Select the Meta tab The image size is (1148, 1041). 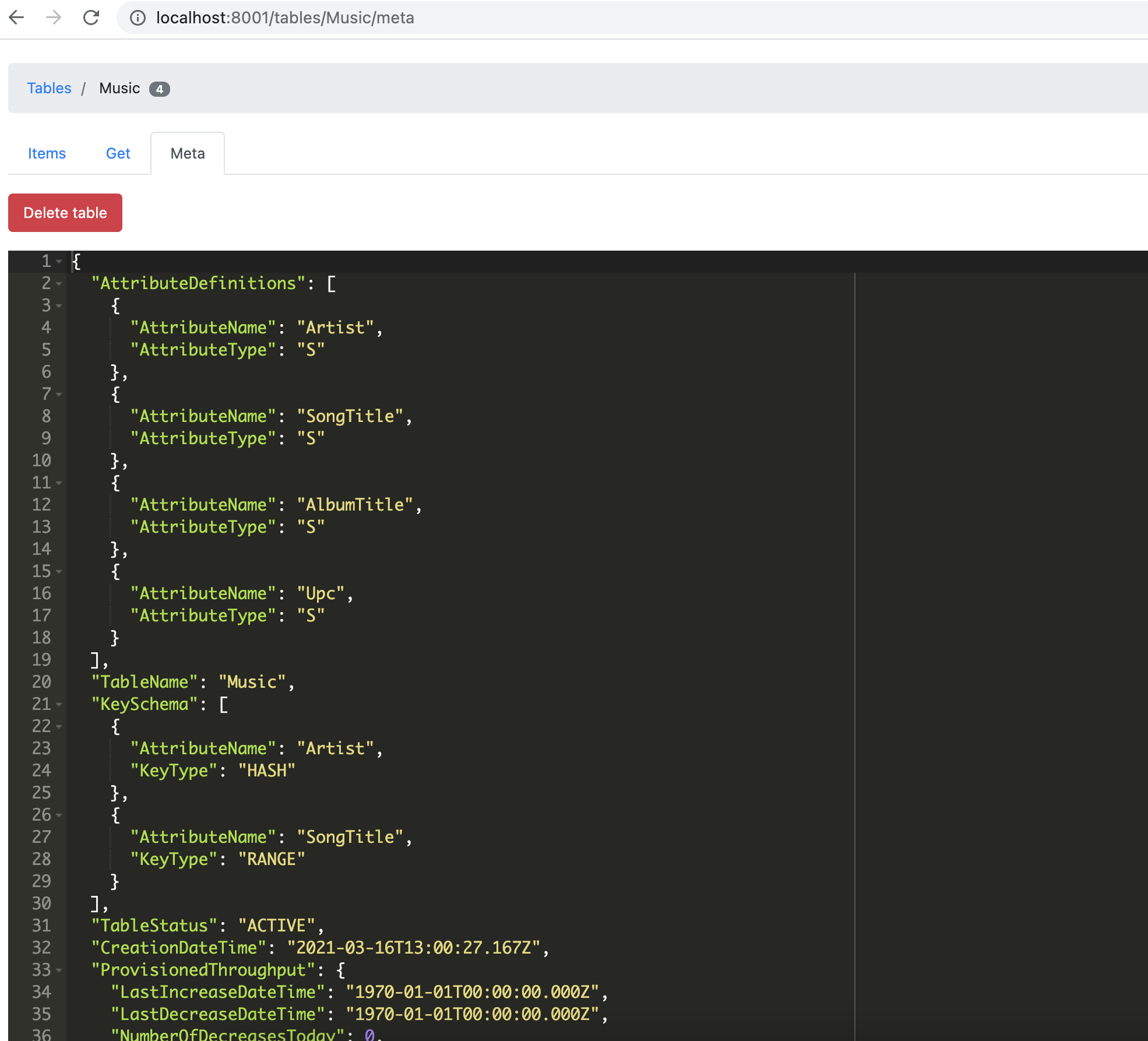pos(187,153)
